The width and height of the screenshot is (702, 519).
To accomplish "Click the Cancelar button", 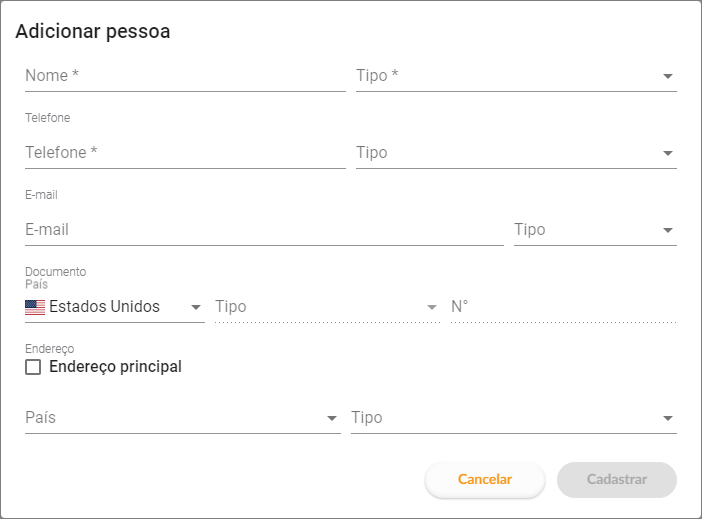I will coord(485,480).
